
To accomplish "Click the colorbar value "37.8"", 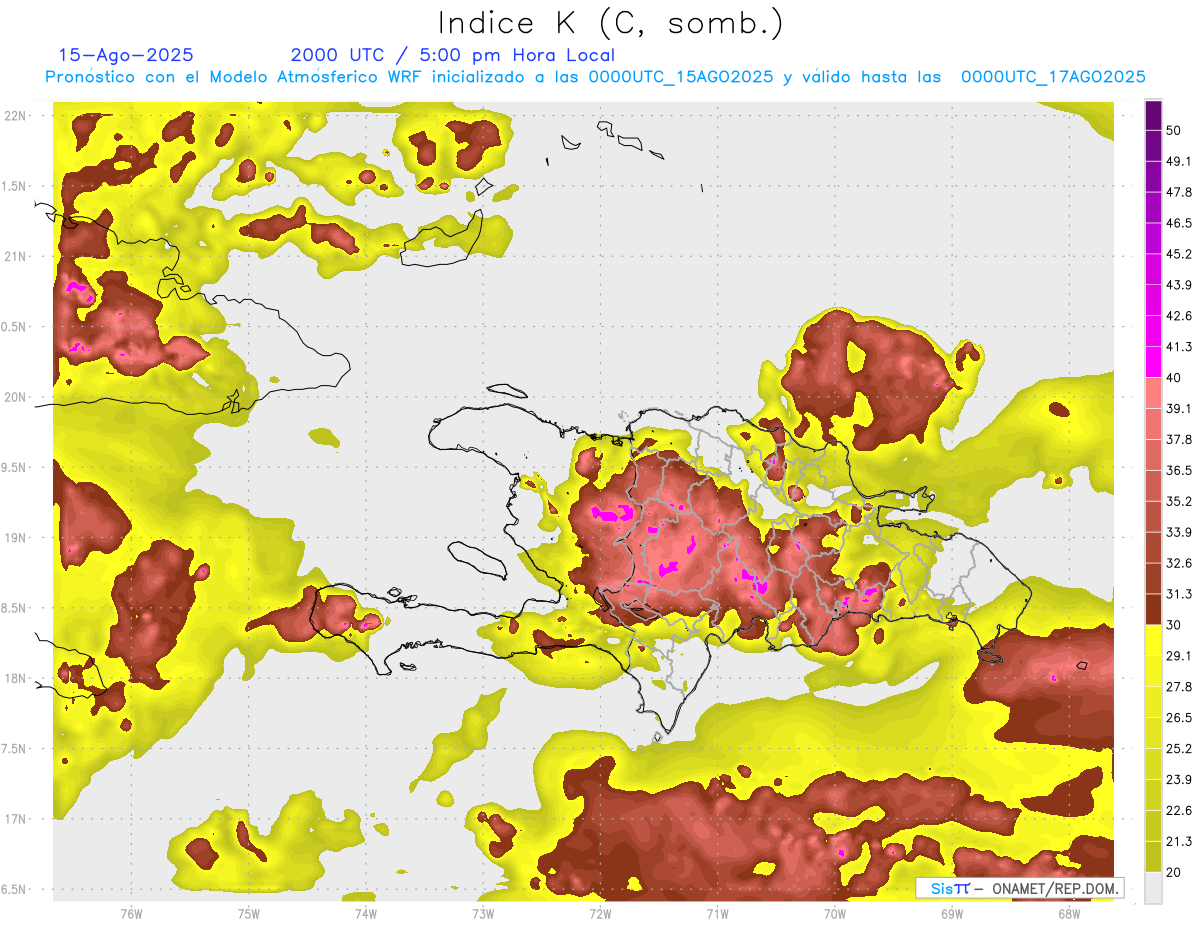I will (1178, 439).
